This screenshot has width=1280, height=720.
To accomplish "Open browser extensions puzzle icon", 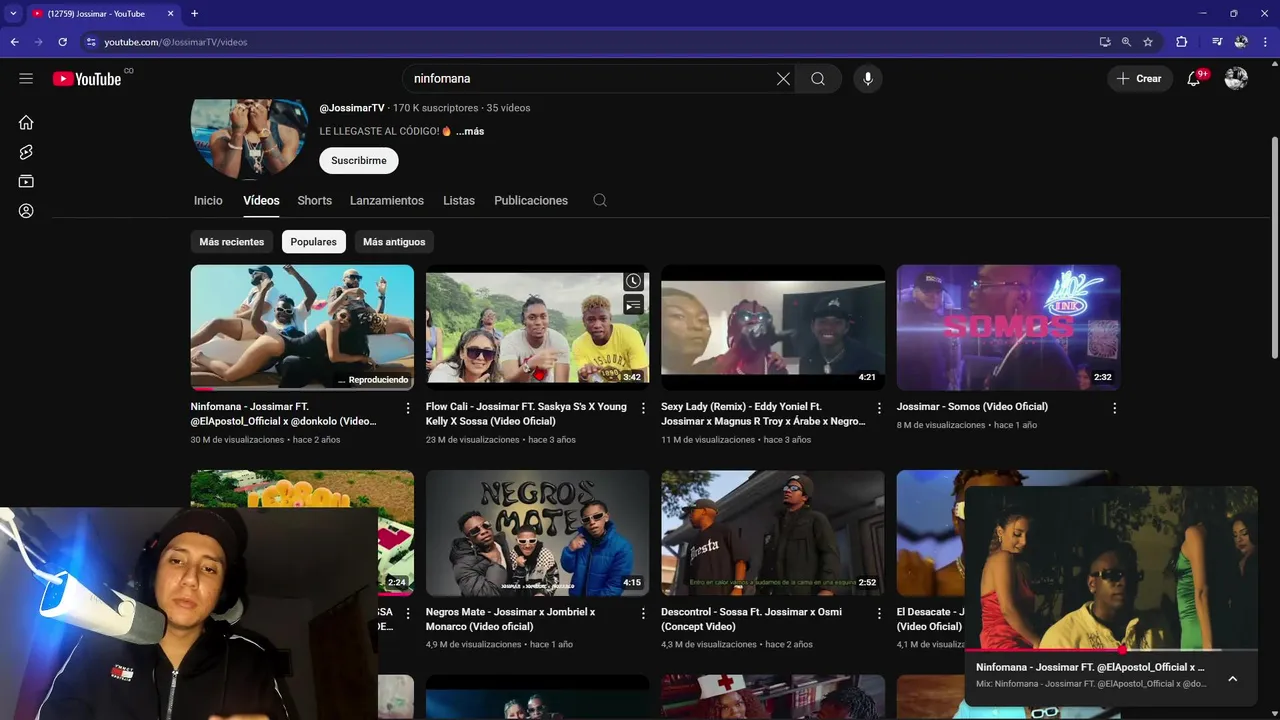I will [x=1181, y=42].
